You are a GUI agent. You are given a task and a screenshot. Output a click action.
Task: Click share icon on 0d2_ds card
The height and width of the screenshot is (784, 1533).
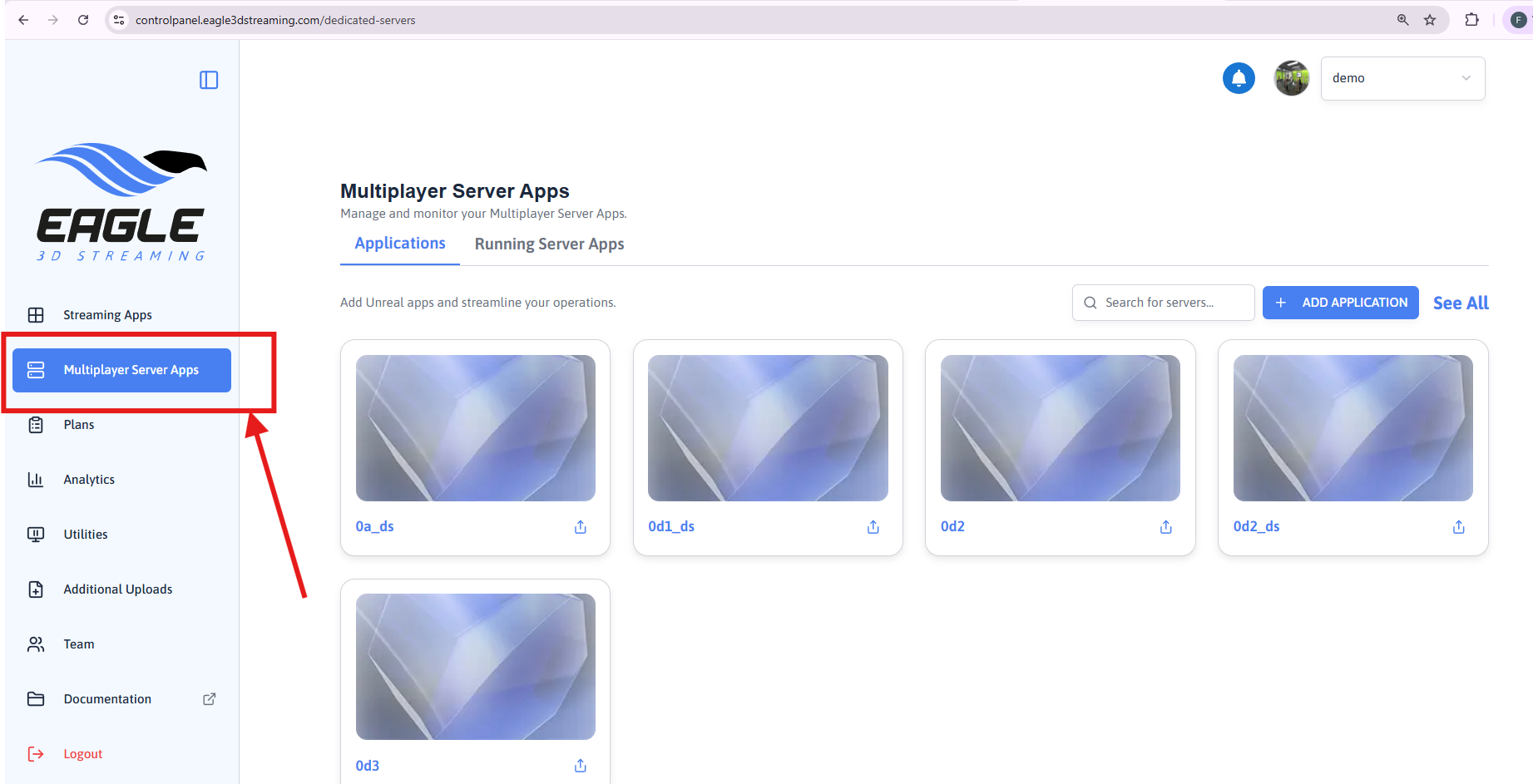point(1458,527)
